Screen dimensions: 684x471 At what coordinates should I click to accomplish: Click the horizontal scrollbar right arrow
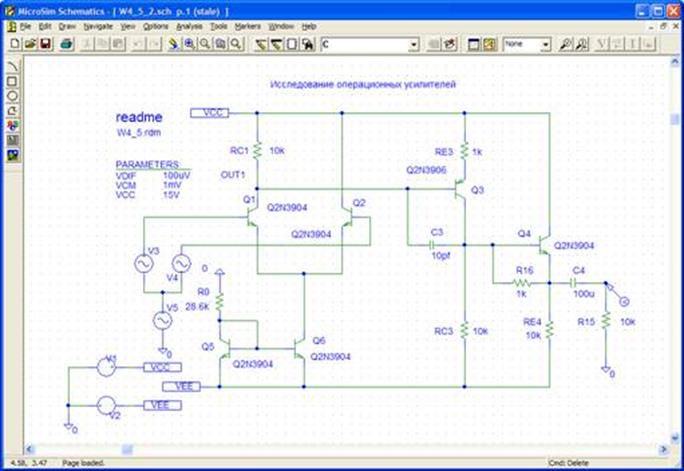663,449
